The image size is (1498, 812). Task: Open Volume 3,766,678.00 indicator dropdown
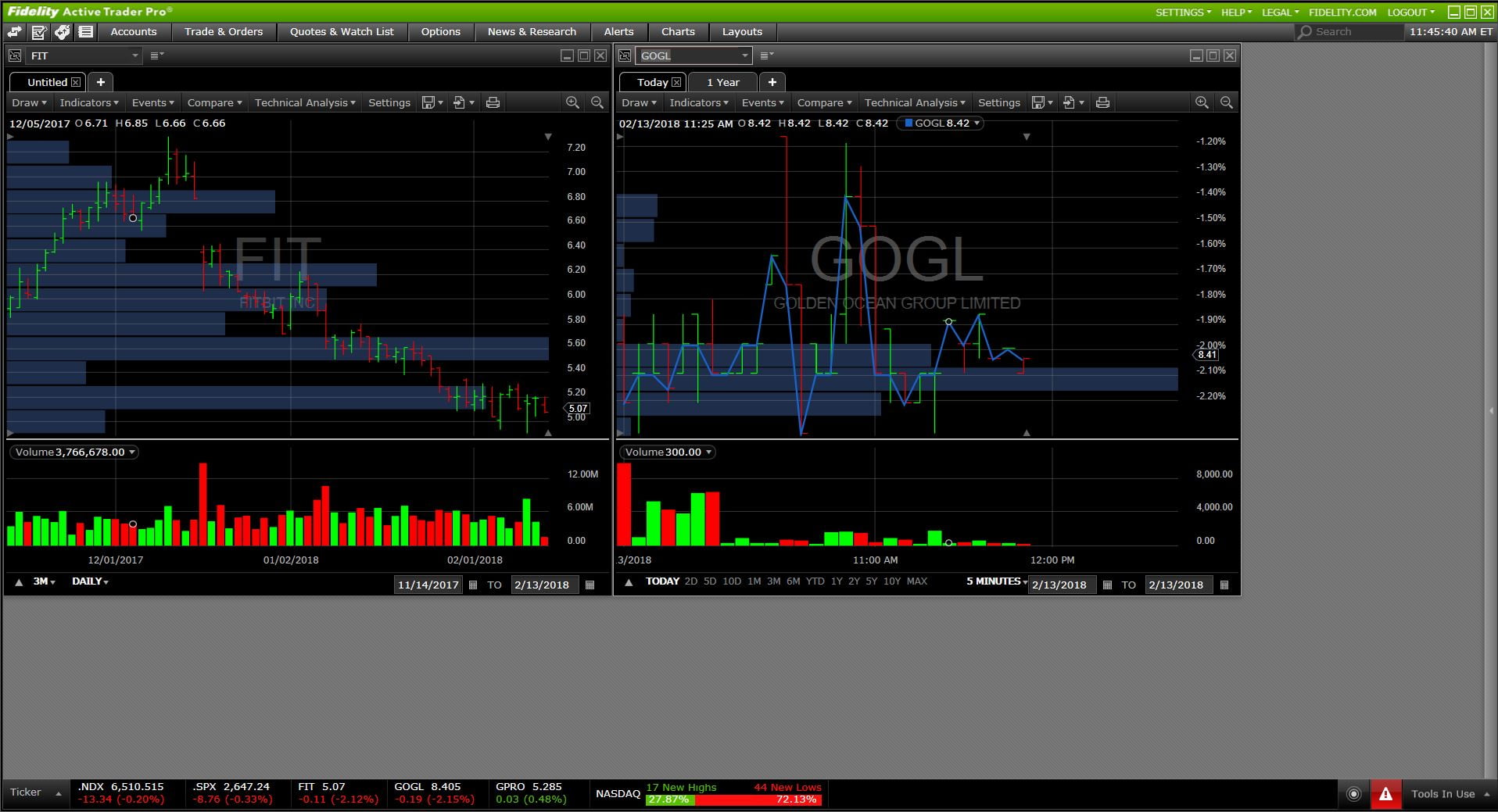click(x=74, y=452)
